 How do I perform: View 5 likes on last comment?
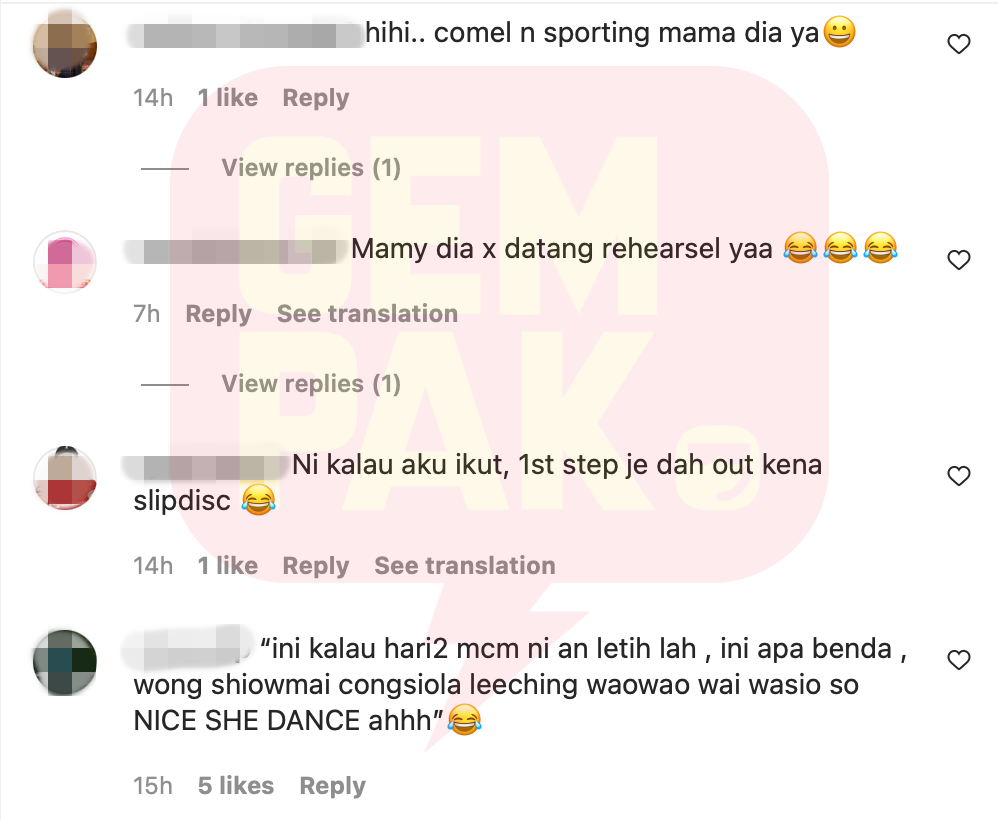[x=235, y=786]
